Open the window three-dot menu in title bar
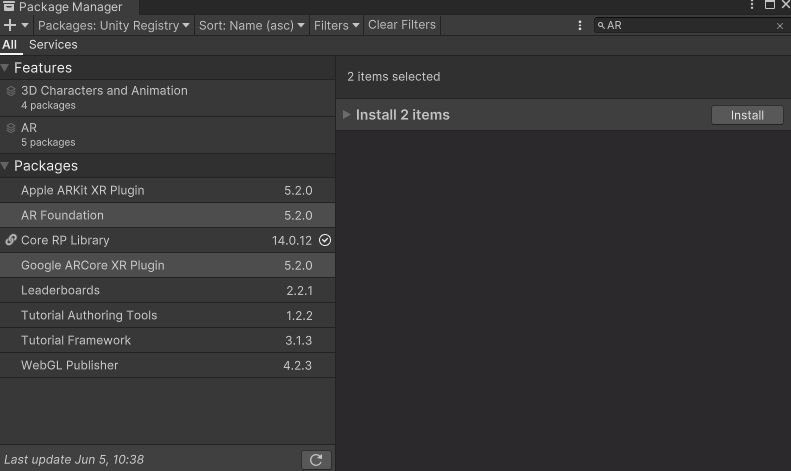The image size is (791, 471). coord(752,5)
